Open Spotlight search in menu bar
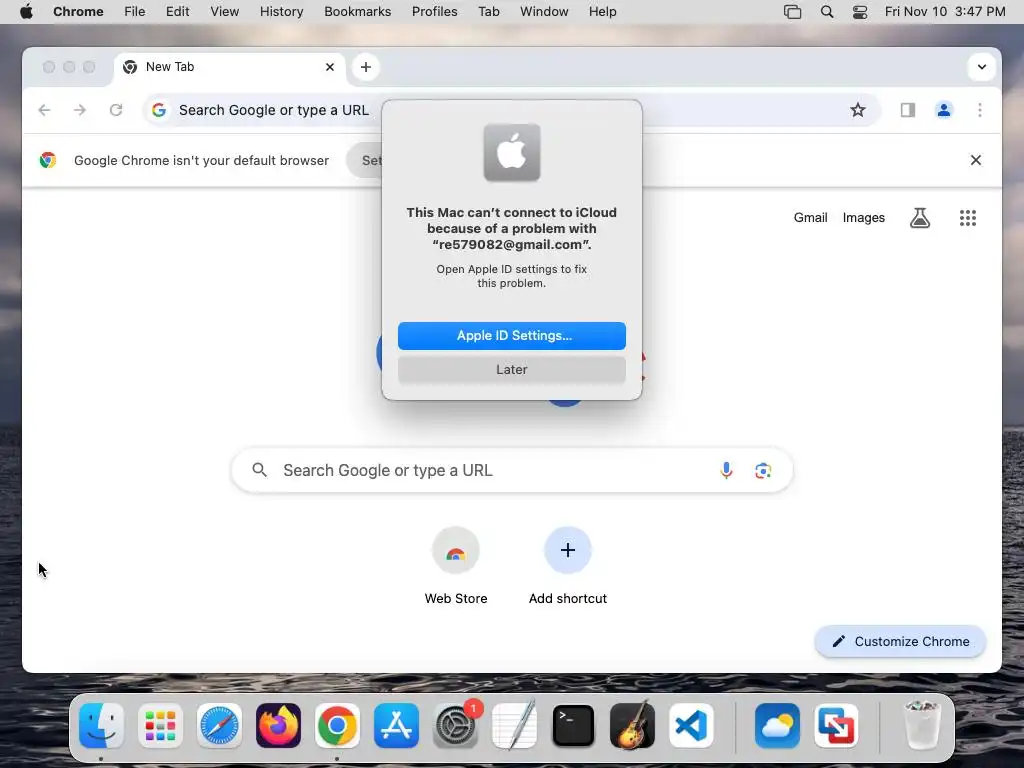The height and width of the screenshot is (768, 1024). (x=826, y=11)
